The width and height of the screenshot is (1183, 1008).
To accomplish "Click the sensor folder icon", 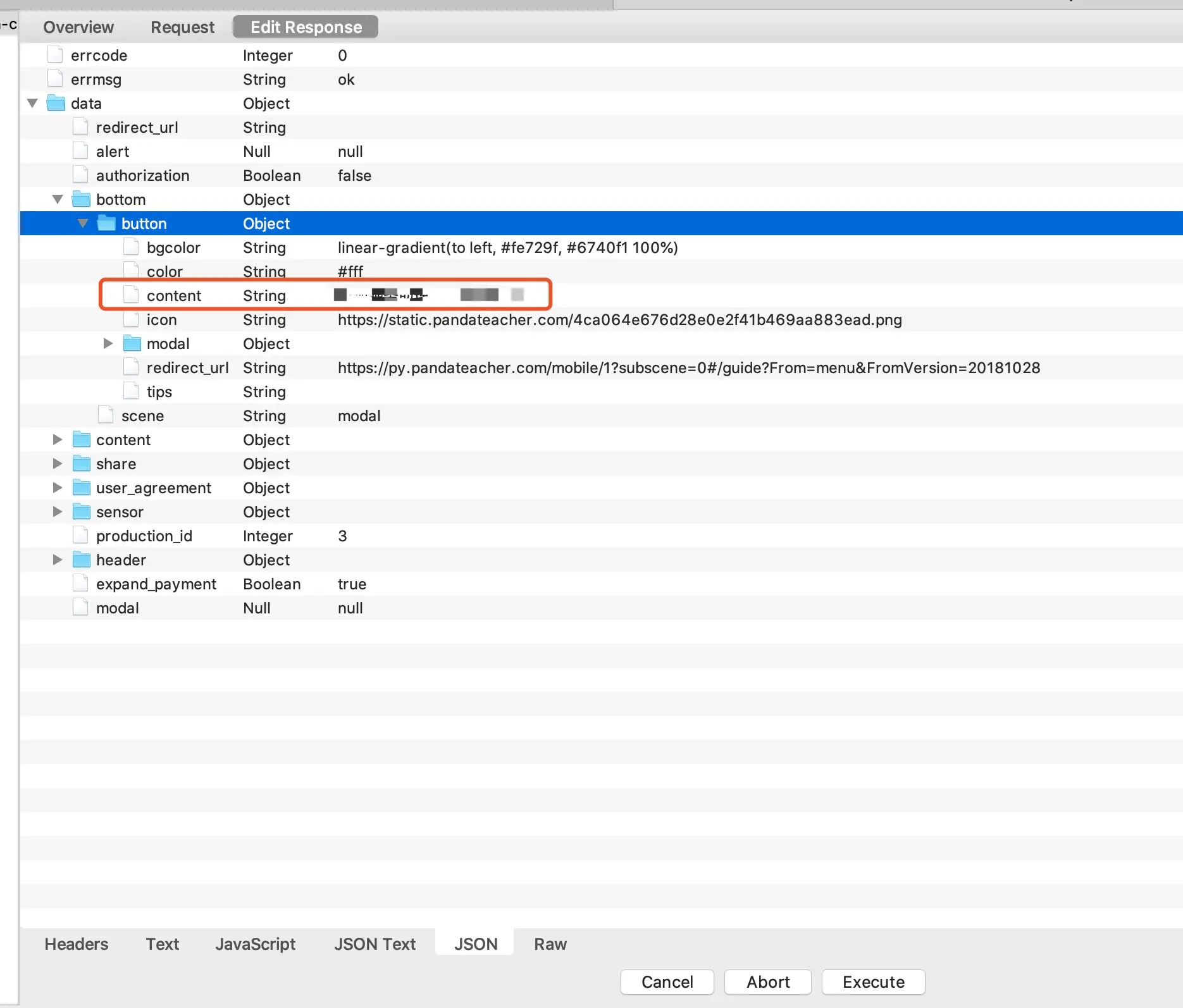I will point(82,512).
